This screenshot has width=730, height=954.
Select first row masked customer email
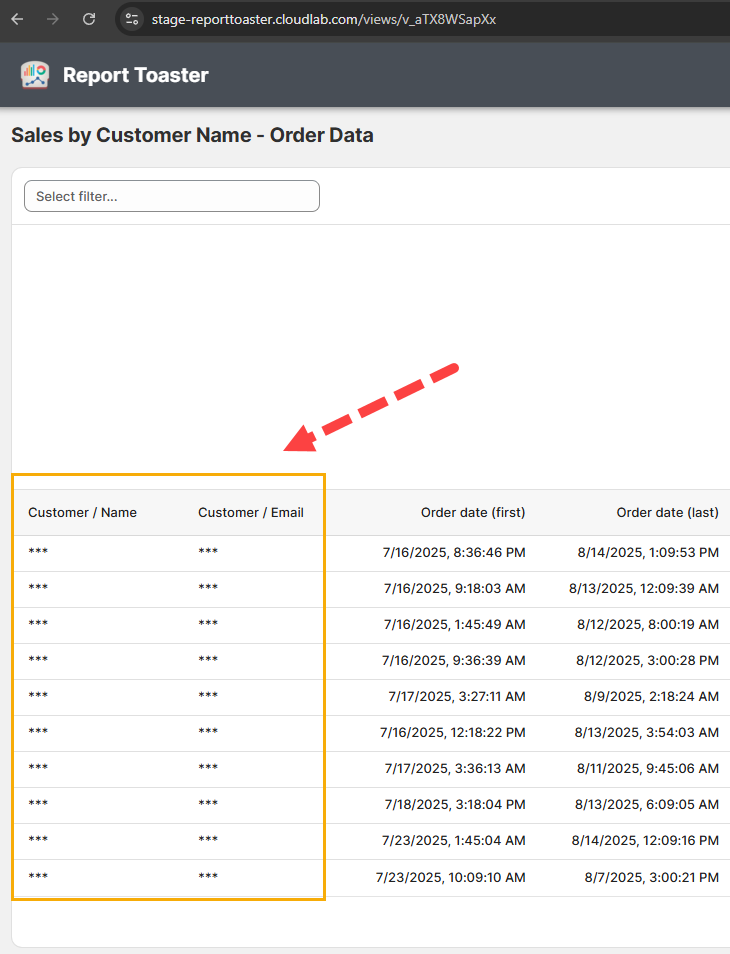point(208,552)
